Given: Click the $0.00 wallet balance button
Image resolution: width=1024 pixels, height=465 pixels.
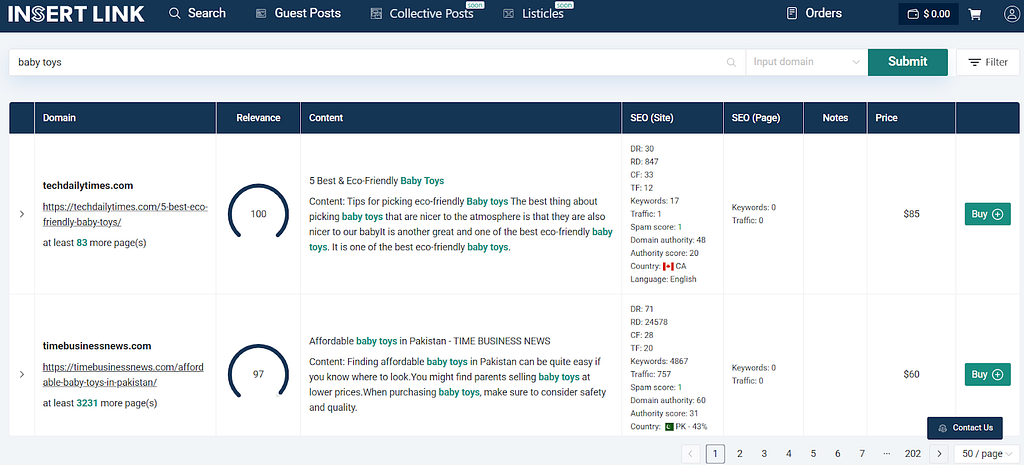Looking at the screenshot, I should pos(929,14).
